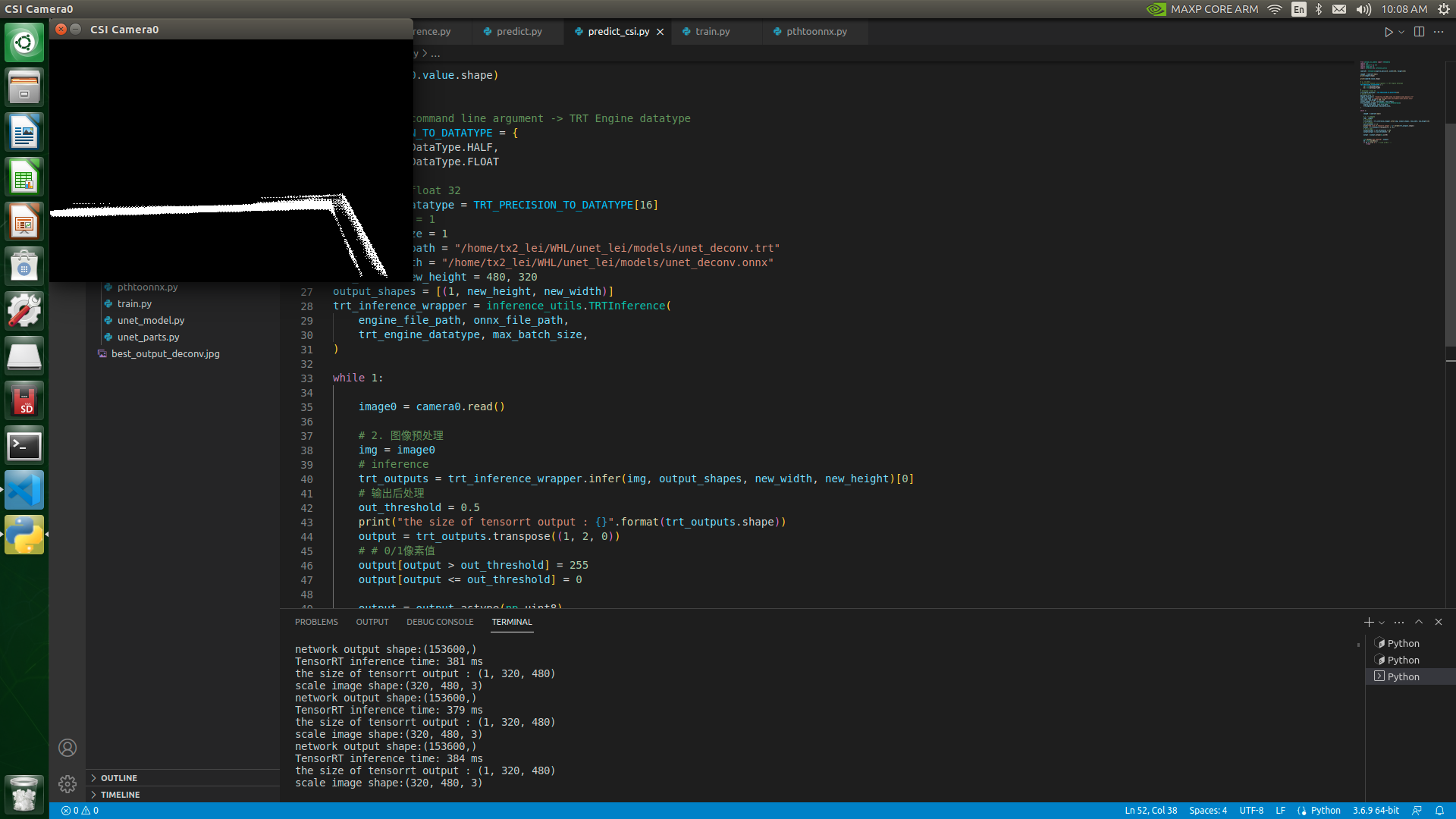Maximize panel size with chevron up
Screen dimensions: 1456x819
click(x=1419, y=622)
